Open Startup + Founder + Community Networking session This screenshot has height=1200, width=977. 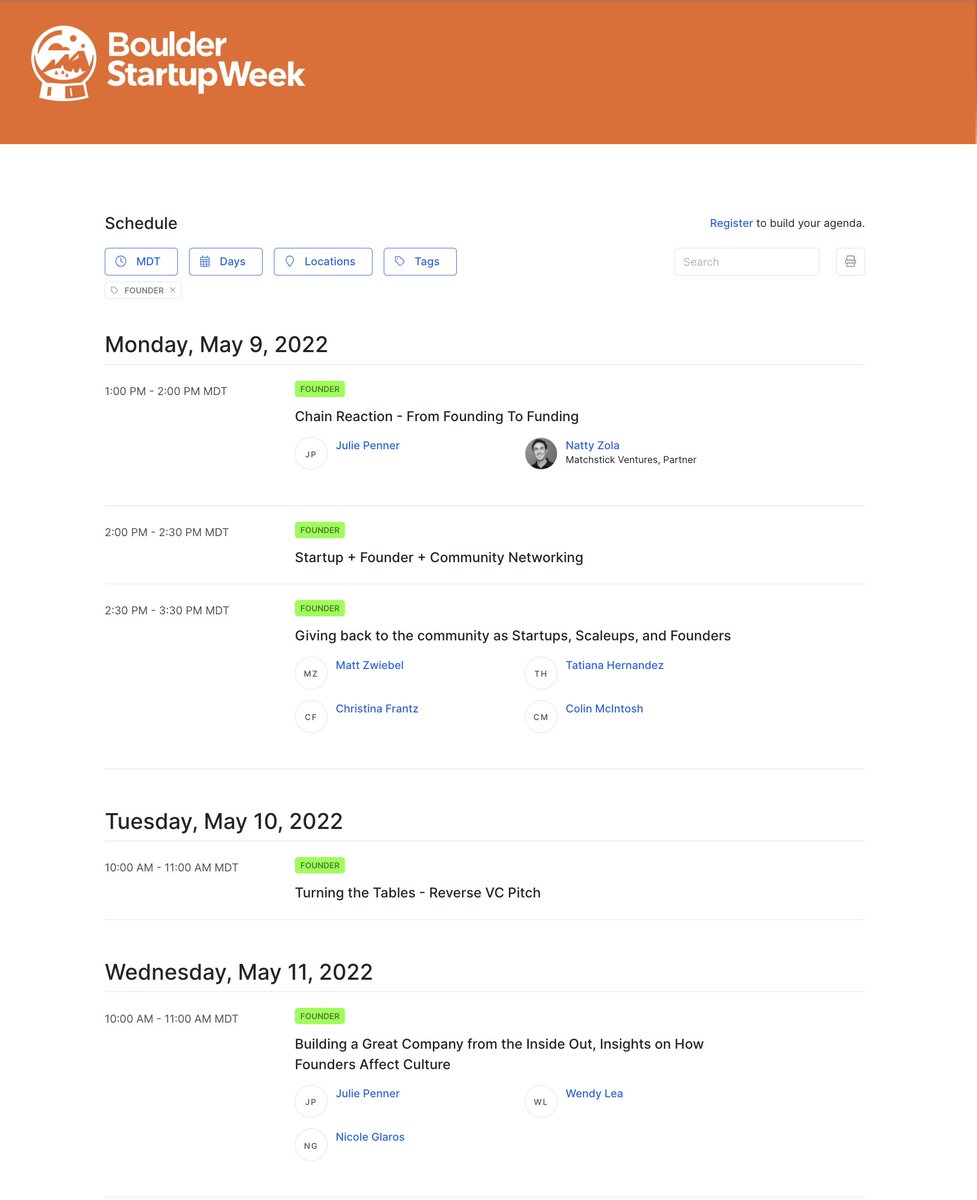coord(439,557)
